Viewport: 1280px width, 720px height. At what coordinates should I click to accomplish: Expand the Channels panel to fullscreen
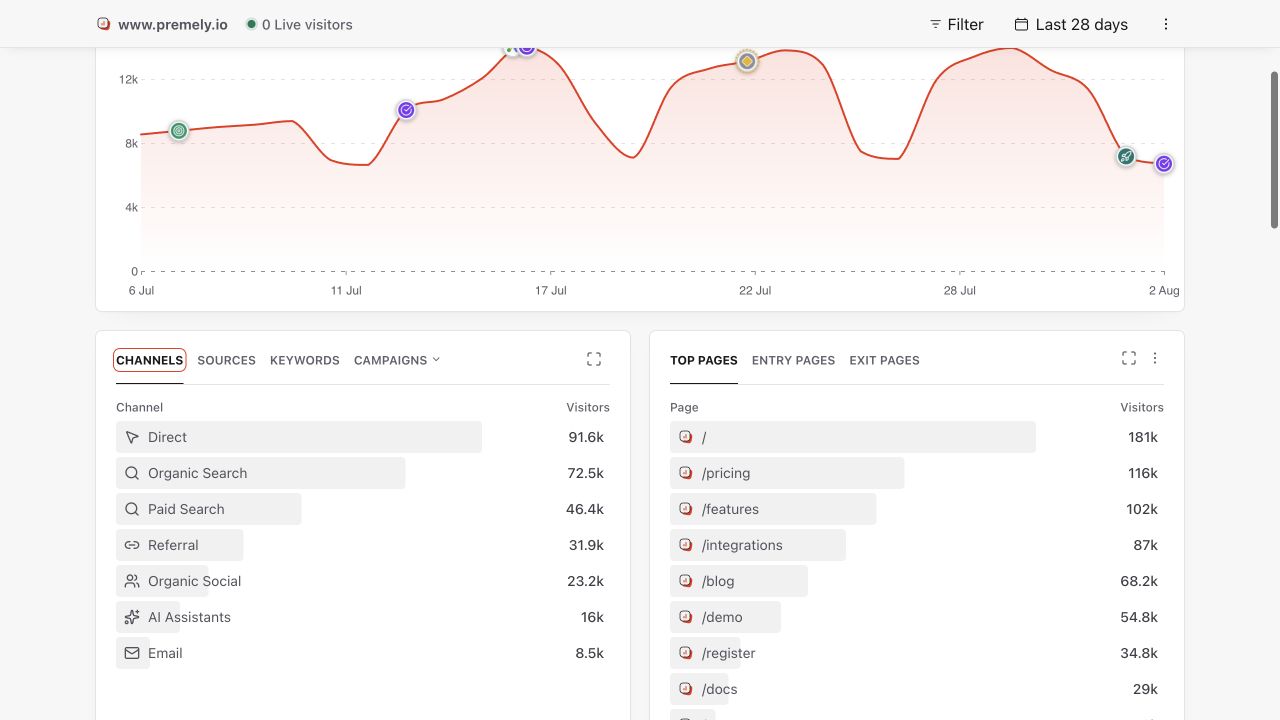(594, 359)
